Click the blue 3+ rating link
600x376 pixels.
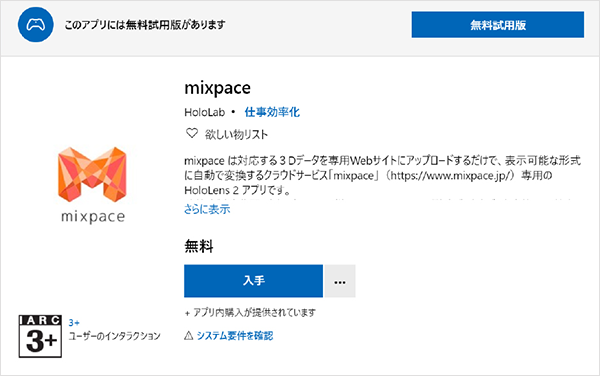(74, 322)
